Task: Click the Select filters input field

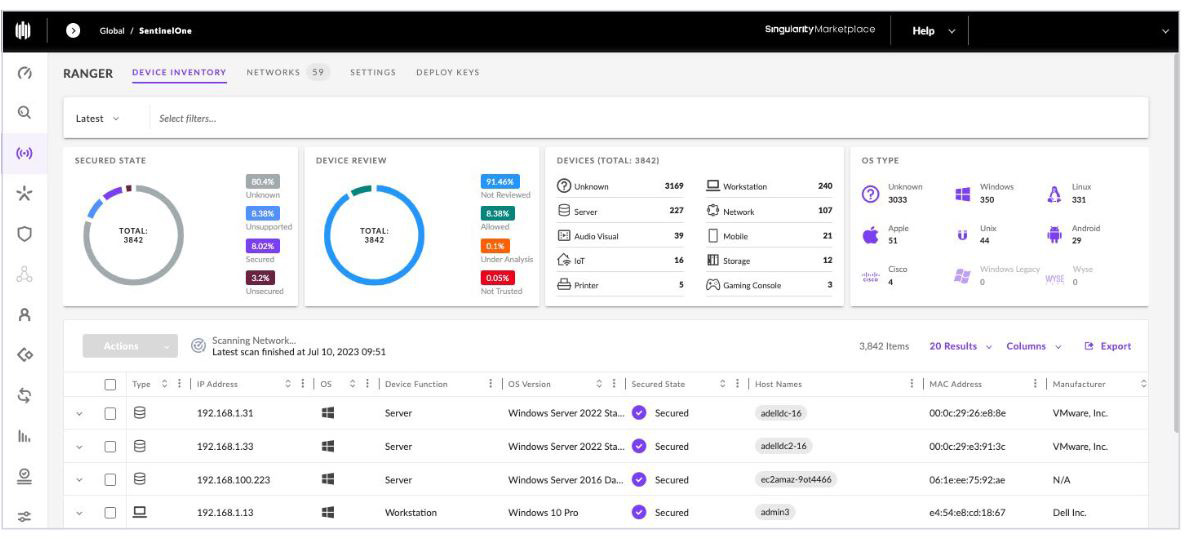Action: pyautogui.click(x=648, y=118)
